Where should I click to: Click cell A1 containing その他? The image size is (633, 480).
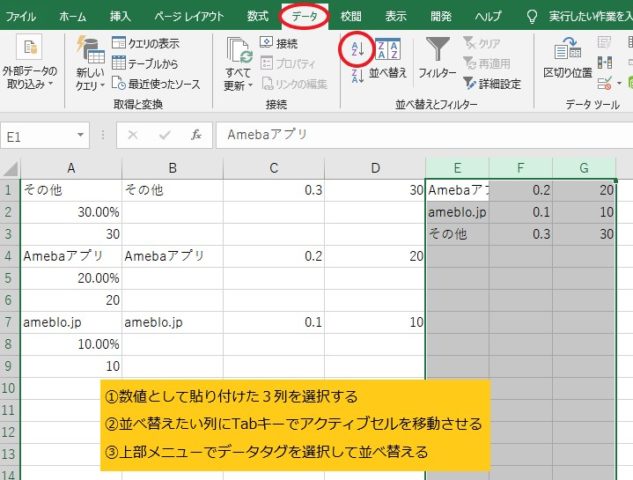pos(71,190)
